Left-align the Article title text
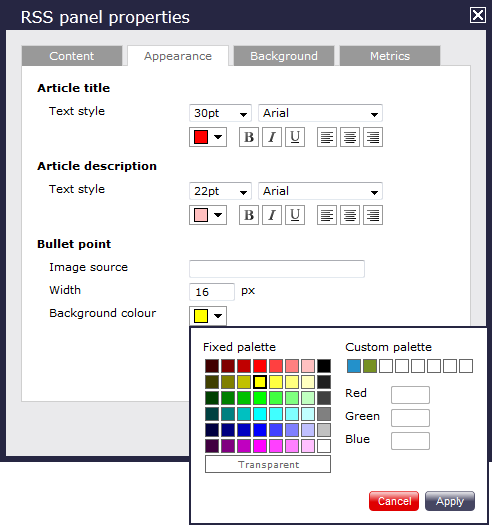Screen dimensions: 492x525 (x=327, y=137)
